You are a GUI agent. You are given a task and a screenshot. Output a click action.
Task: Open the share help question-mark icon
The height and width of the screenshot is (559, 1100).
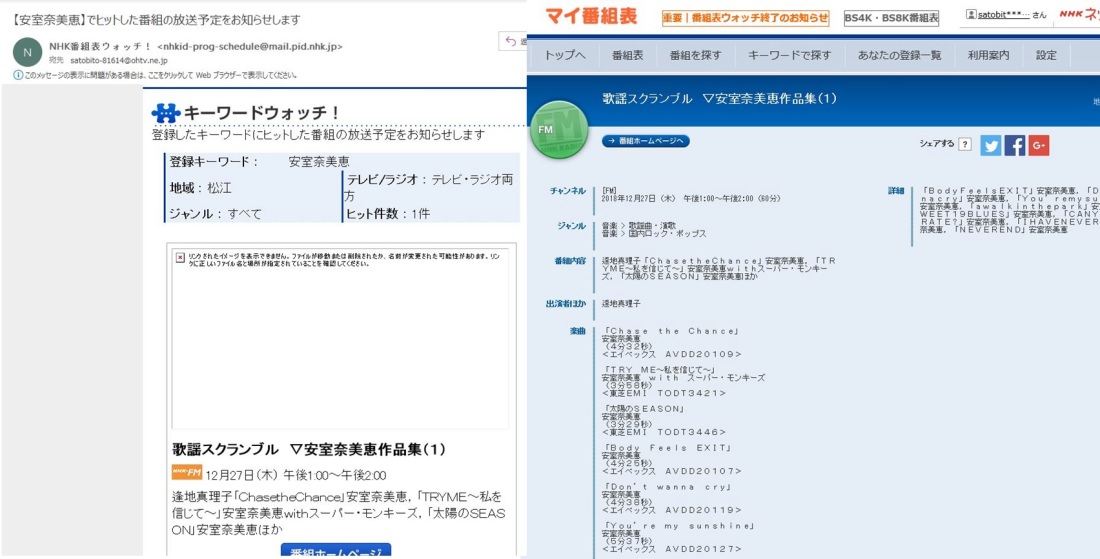[965, 144]
